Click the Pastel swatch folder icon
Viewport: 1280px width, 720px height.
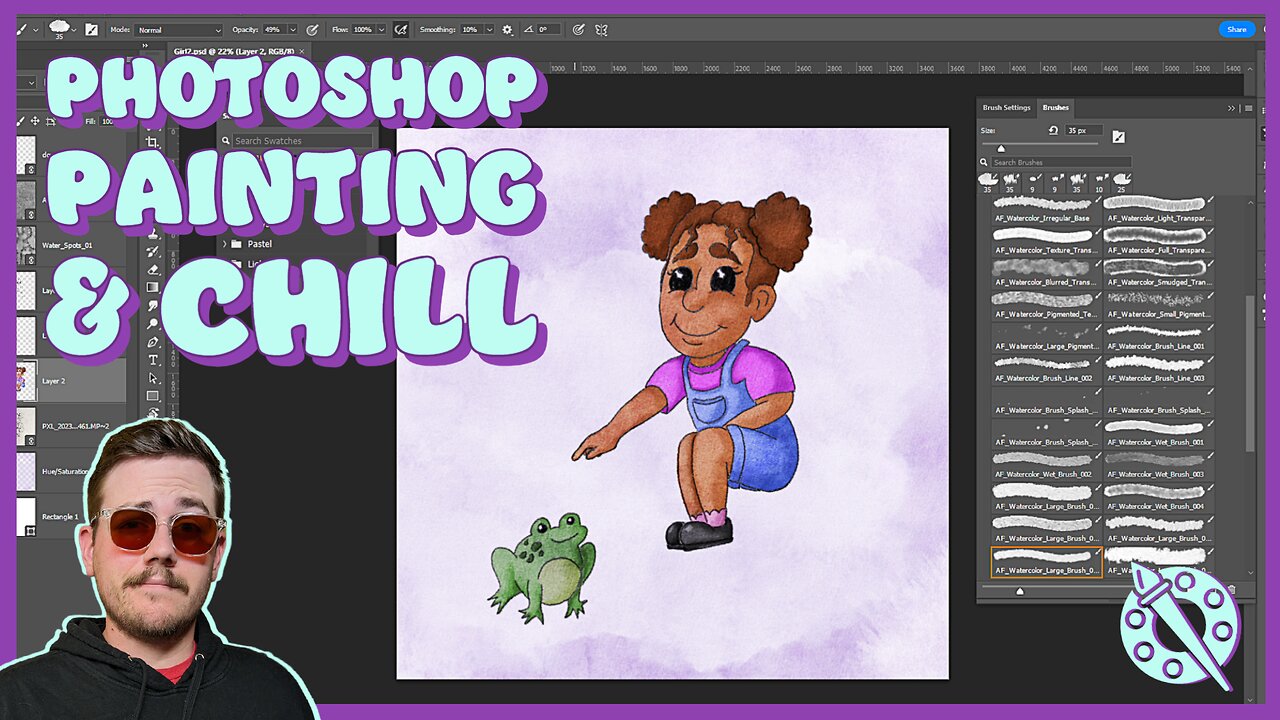click(237, 244)
